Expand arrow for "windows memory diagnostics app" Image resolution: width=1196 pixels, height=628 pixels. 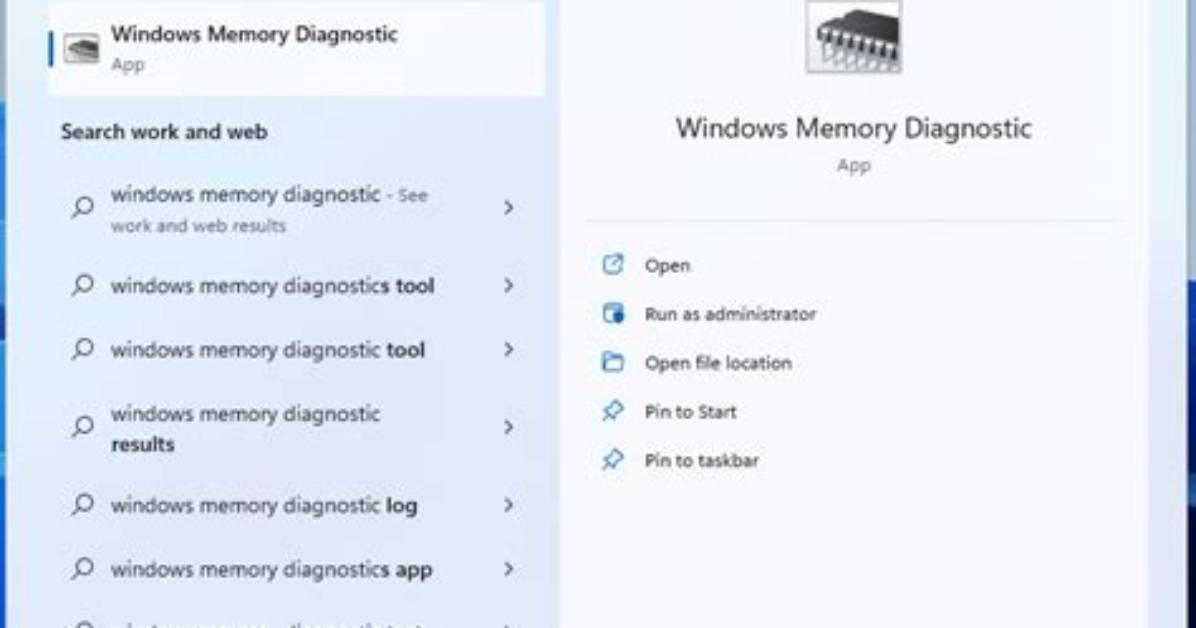[x=509, y=569]
